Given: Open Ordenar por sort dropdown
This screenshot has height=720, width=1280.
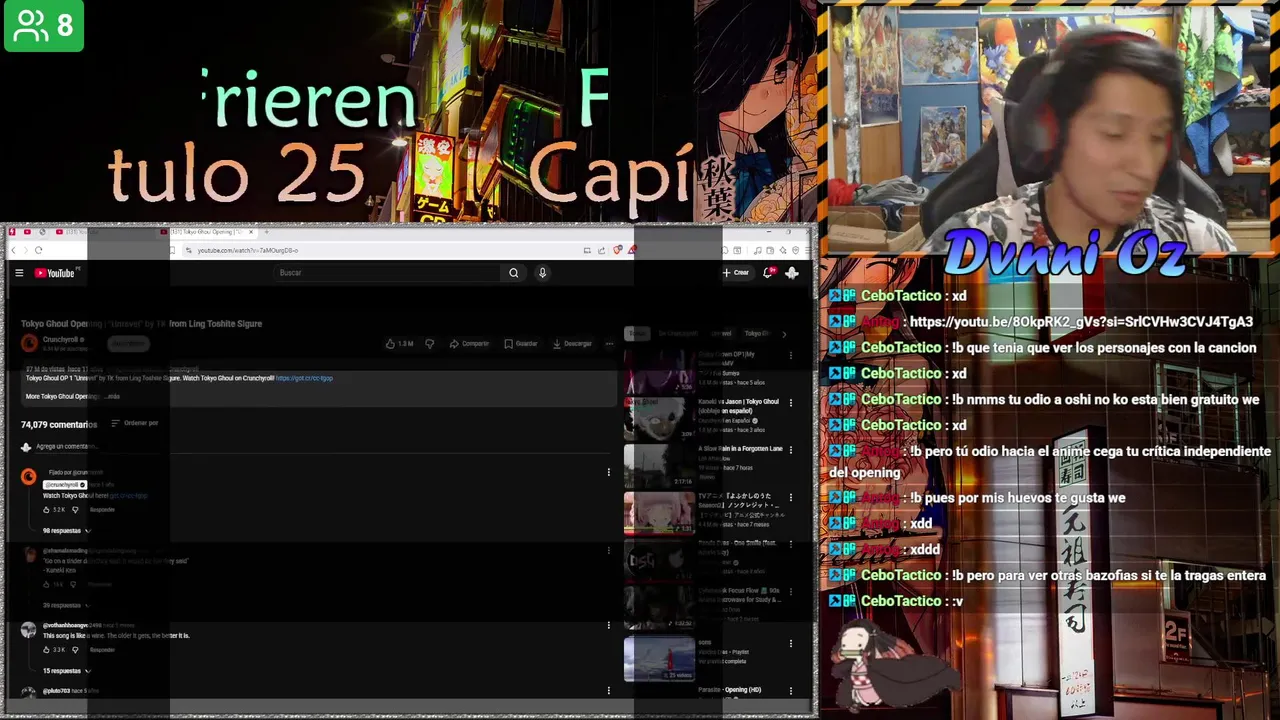Looking at the screenshot, I should pyautogui.click(x=135, y=423).
